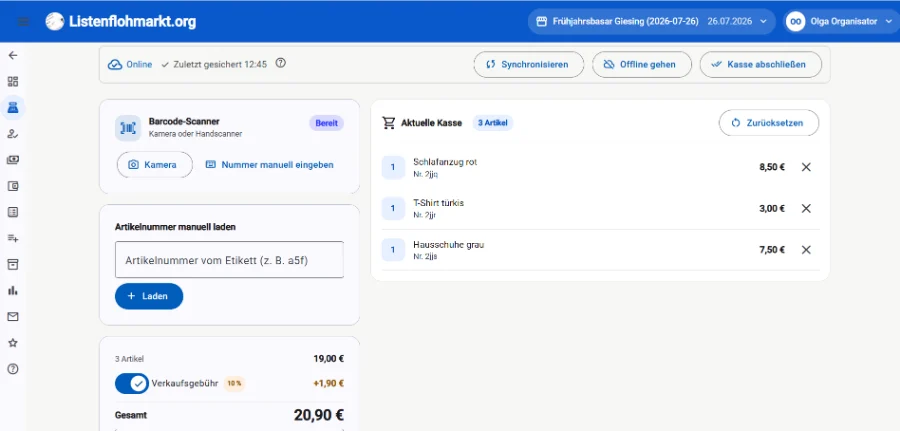Open the bar chart statistics sidebar icon
The height and width of the screenshot is (431, 900).
[x=13, y=290]
